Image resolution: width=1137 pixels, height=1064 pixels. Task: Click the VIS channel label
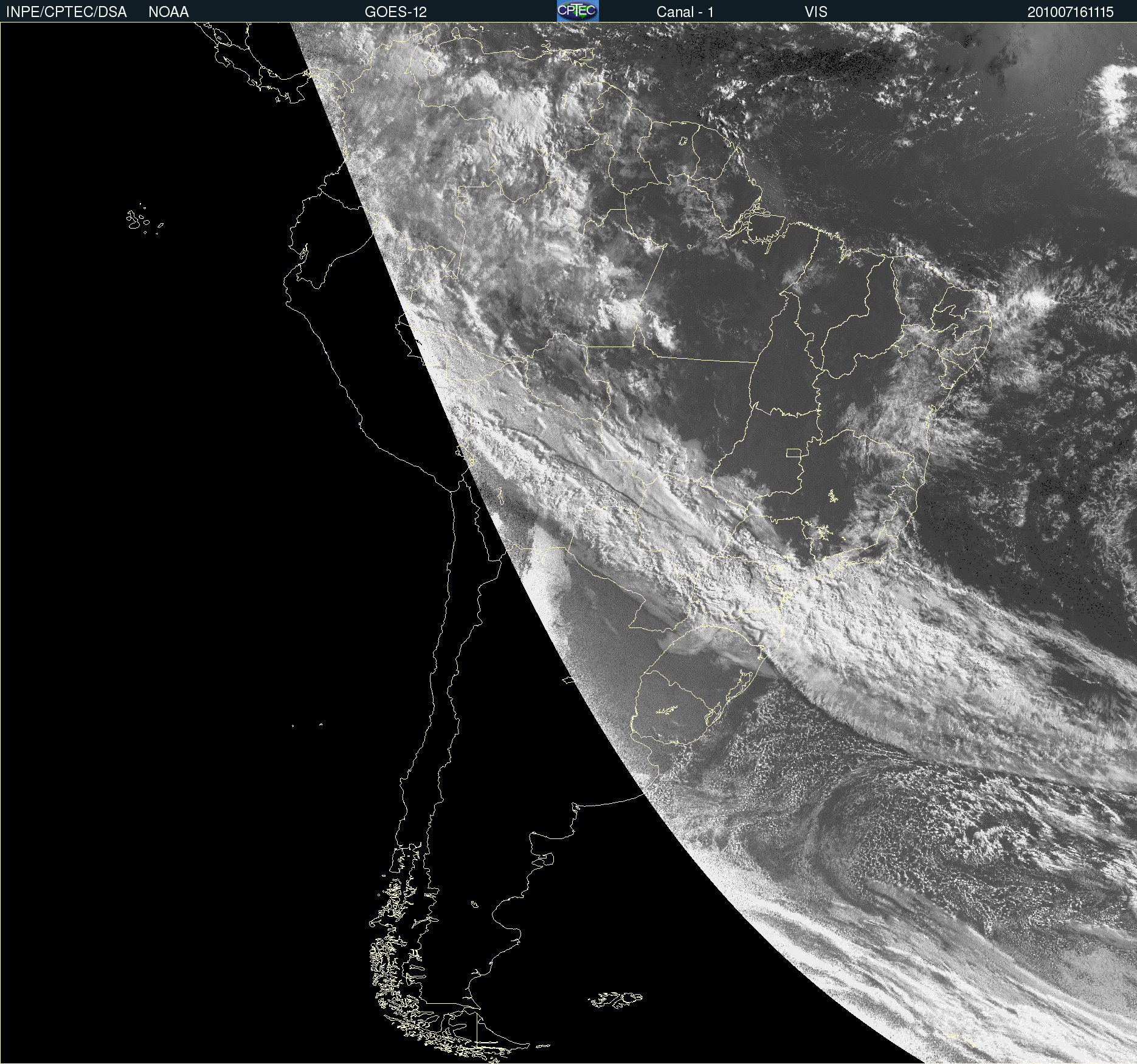coord(816,12)
